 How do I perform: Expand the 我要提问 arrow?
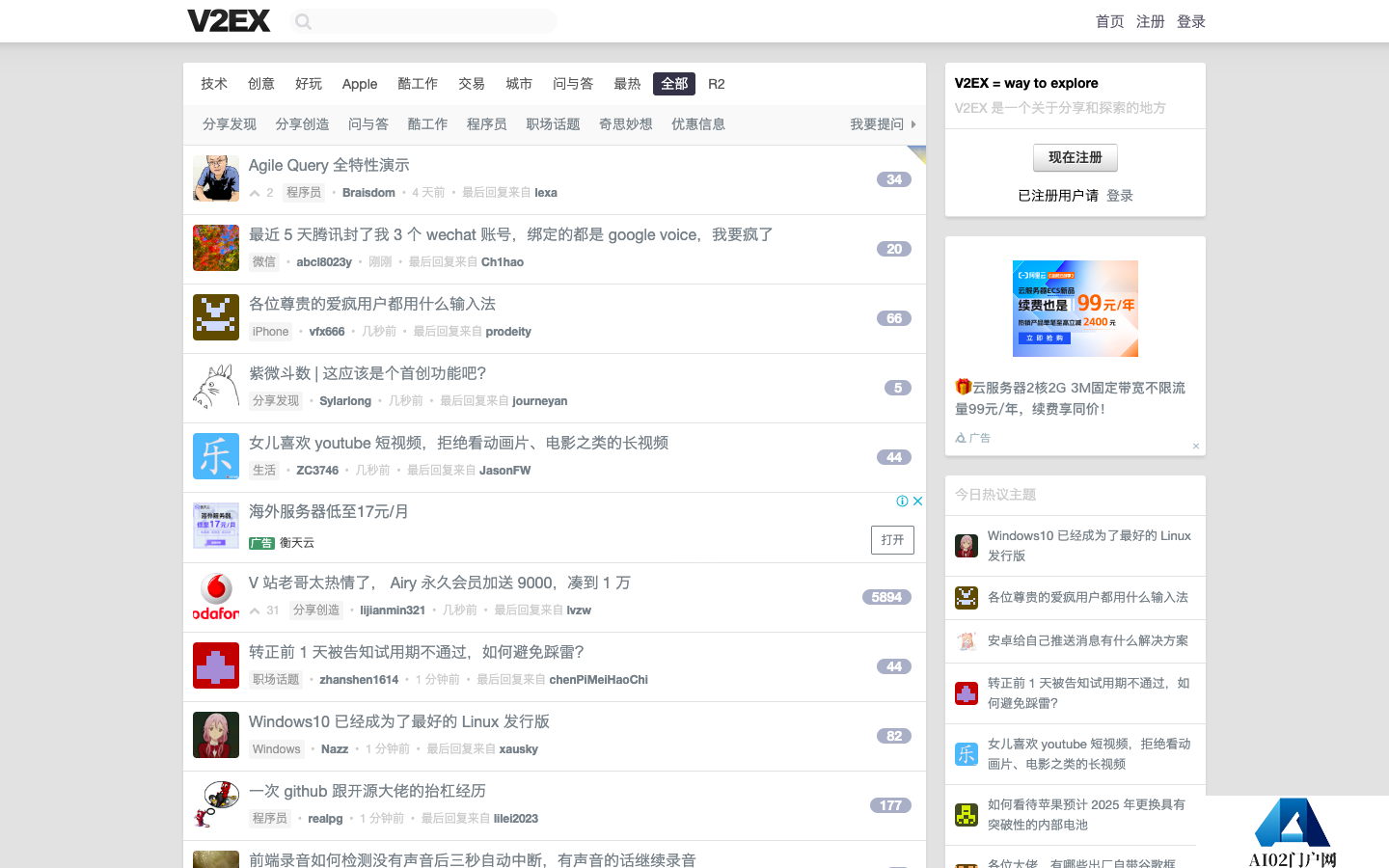913,124
